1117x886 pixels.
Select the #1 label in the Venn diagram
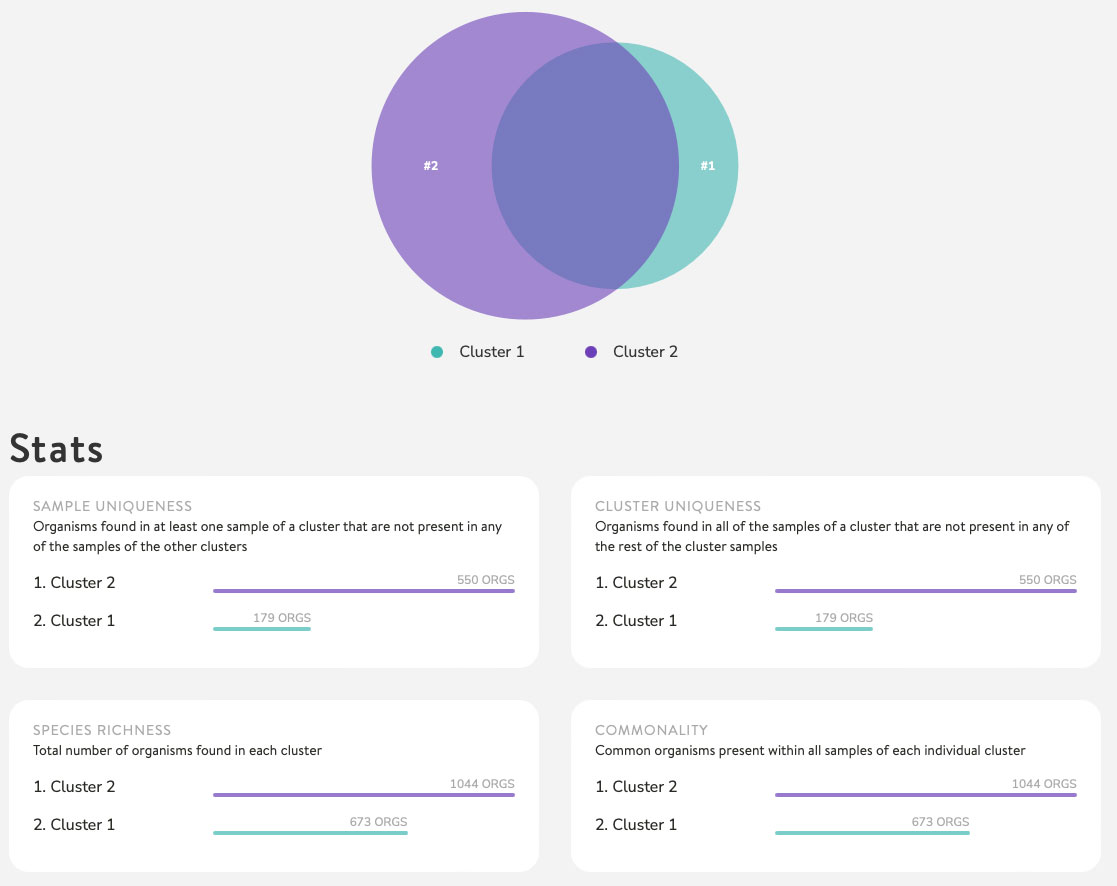coord(708,166)
